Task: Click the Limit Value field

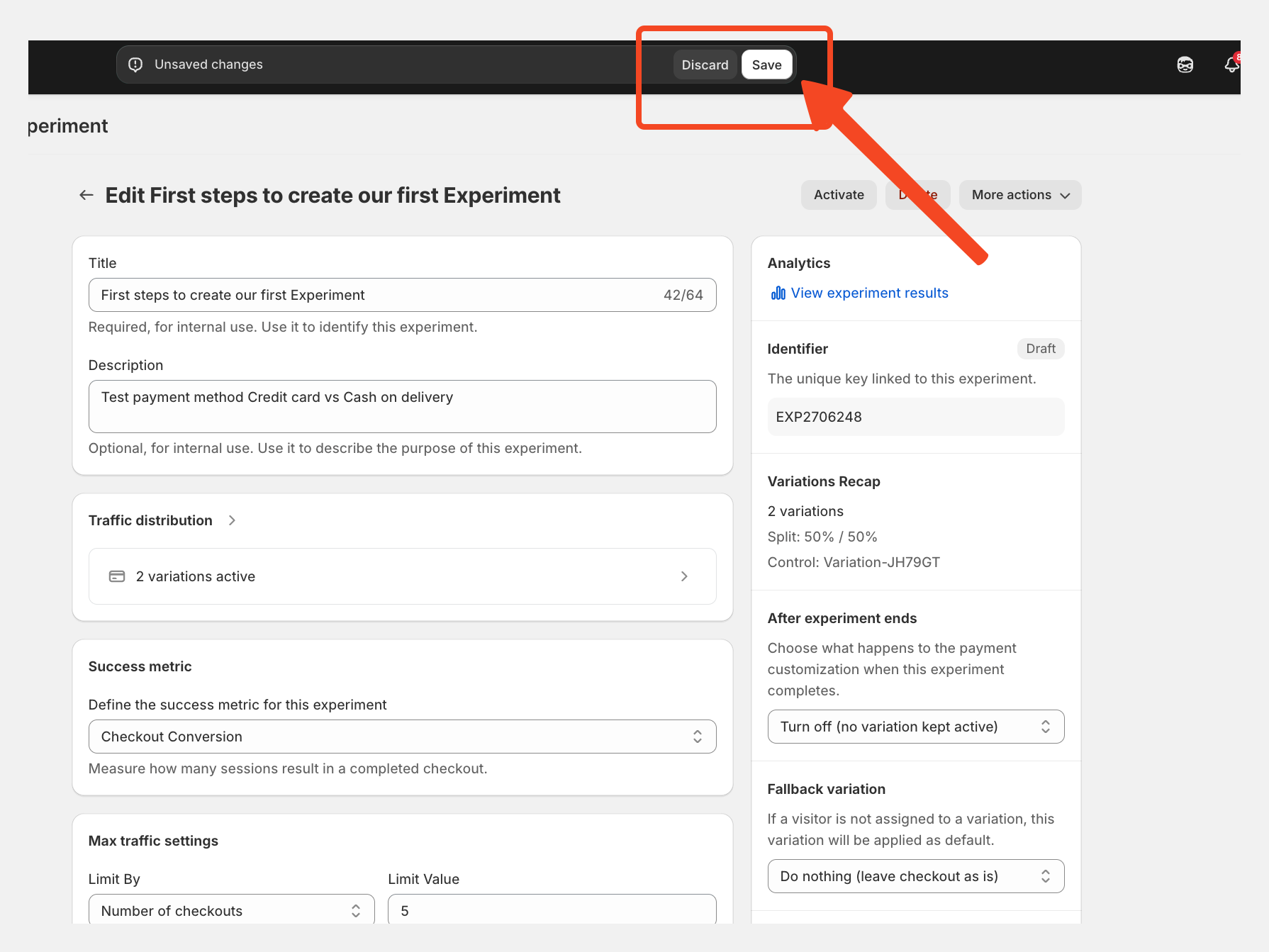Action: pos(552,911)
